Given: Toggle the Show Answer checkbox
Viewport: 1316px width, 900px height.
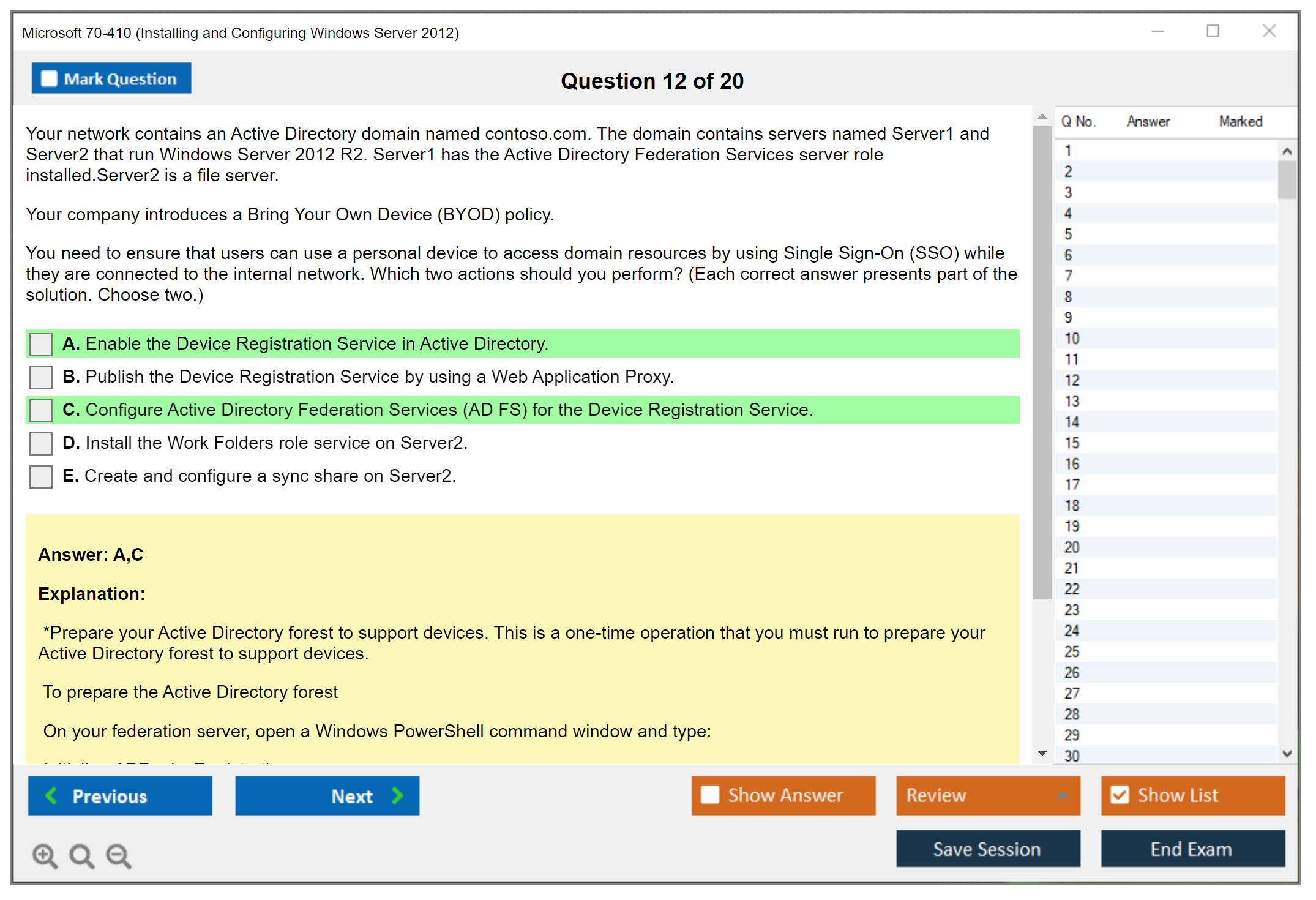Looking at the screenshot, I should pos(710,795).
